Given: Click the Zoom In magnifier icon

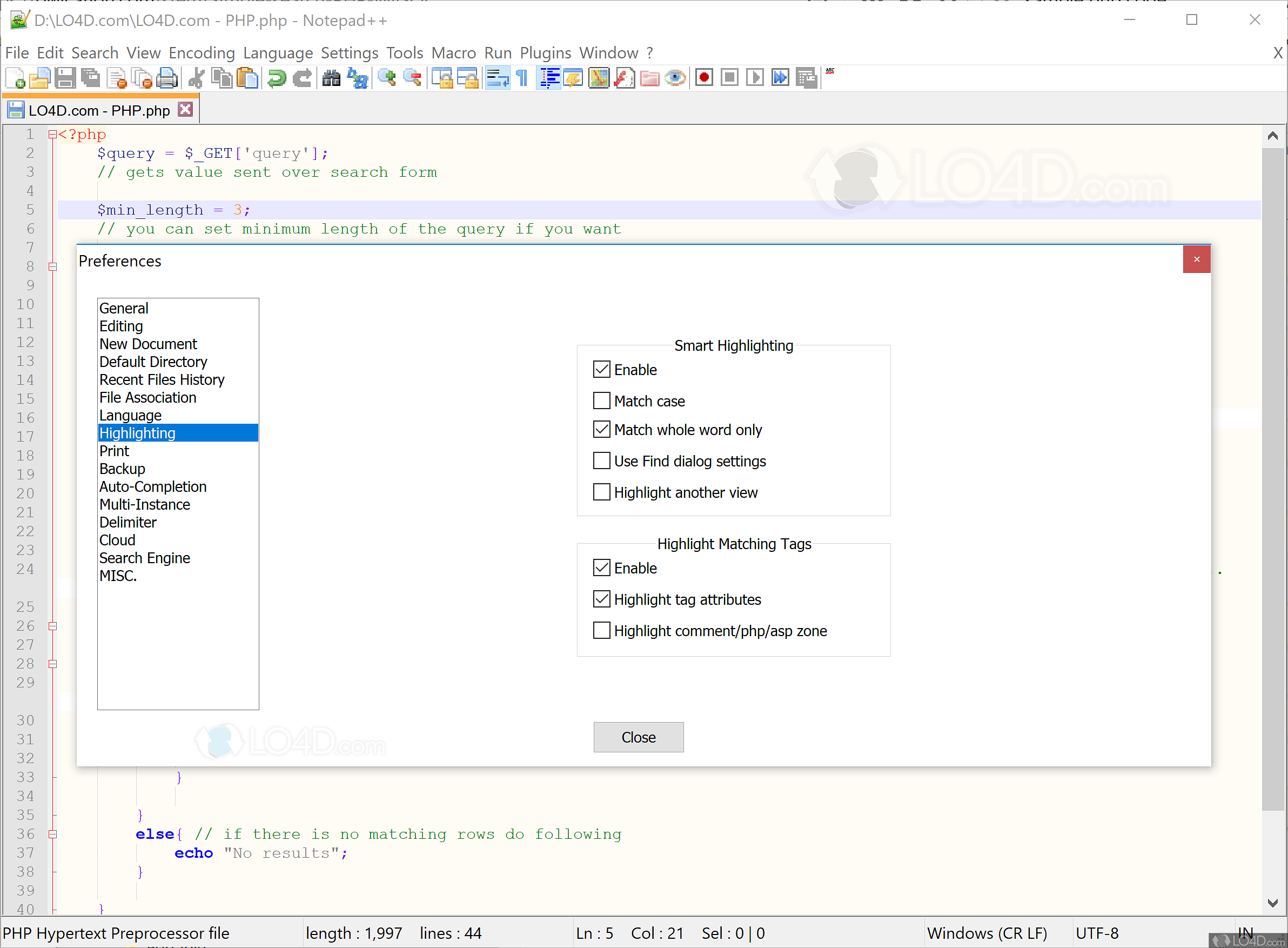Looking at the screenshot, I should [387, 78].
